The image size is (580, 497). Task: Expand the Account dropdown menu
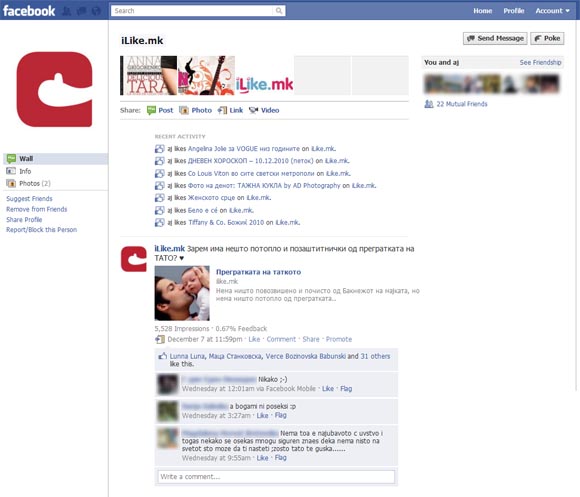point(552,11)
